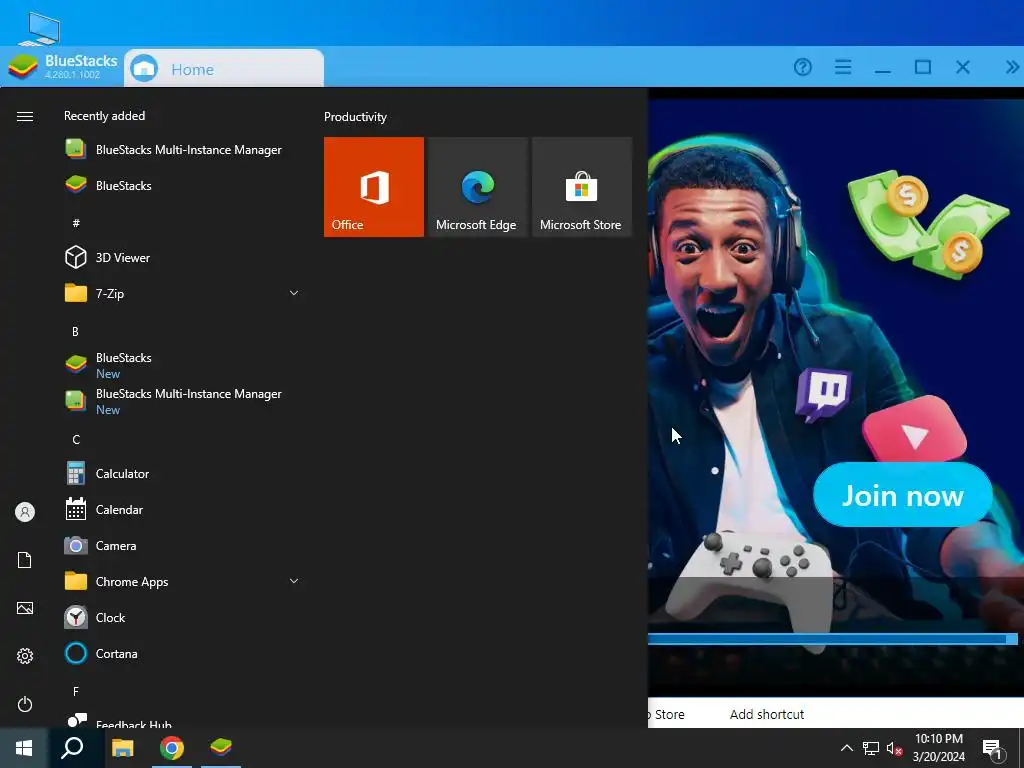
Task: Open the clock showing 10:10 PM
Action: point(938,748)
